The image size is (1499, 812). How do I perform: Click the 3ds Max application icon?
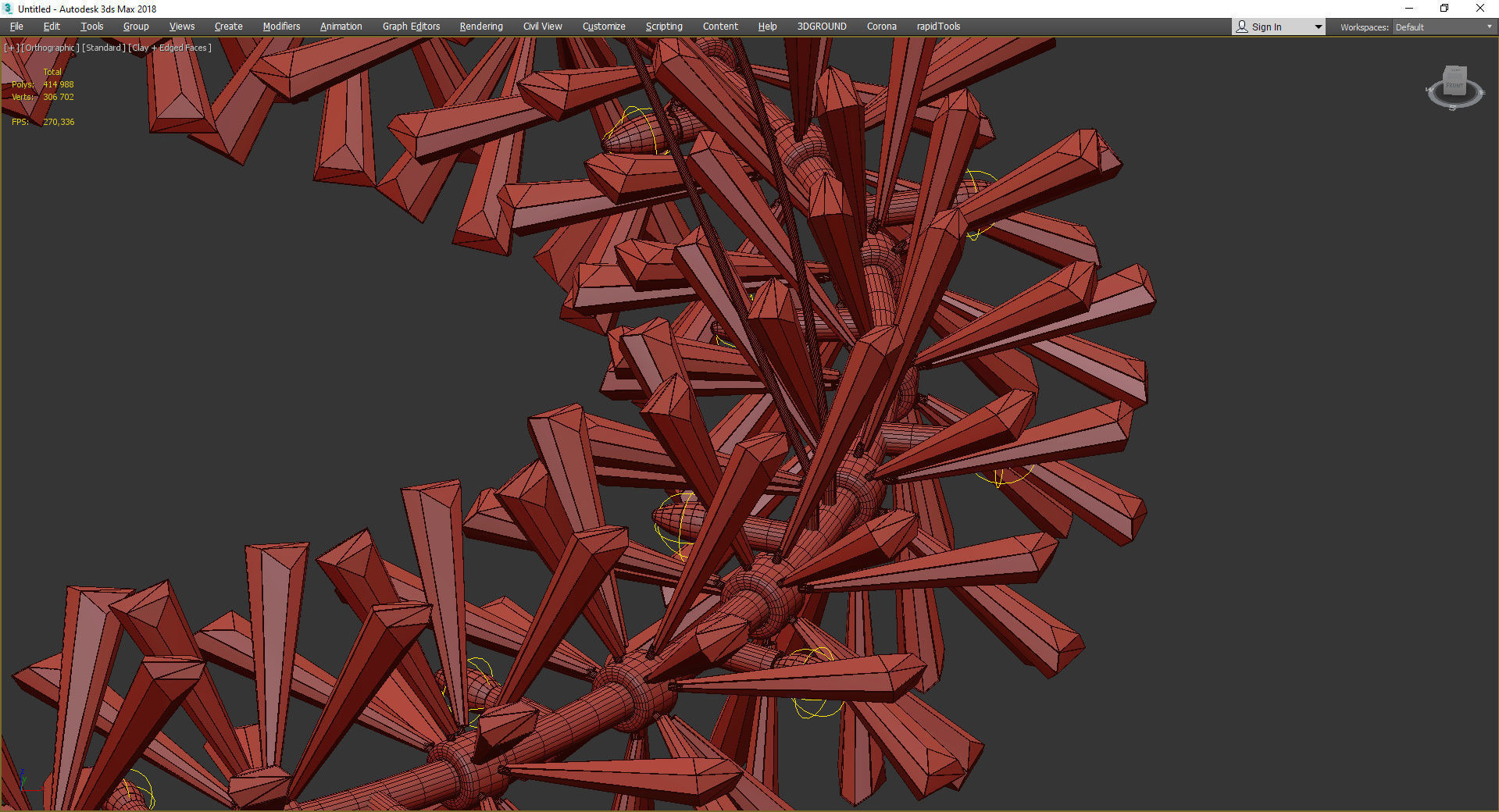click(x=9, y=9)
